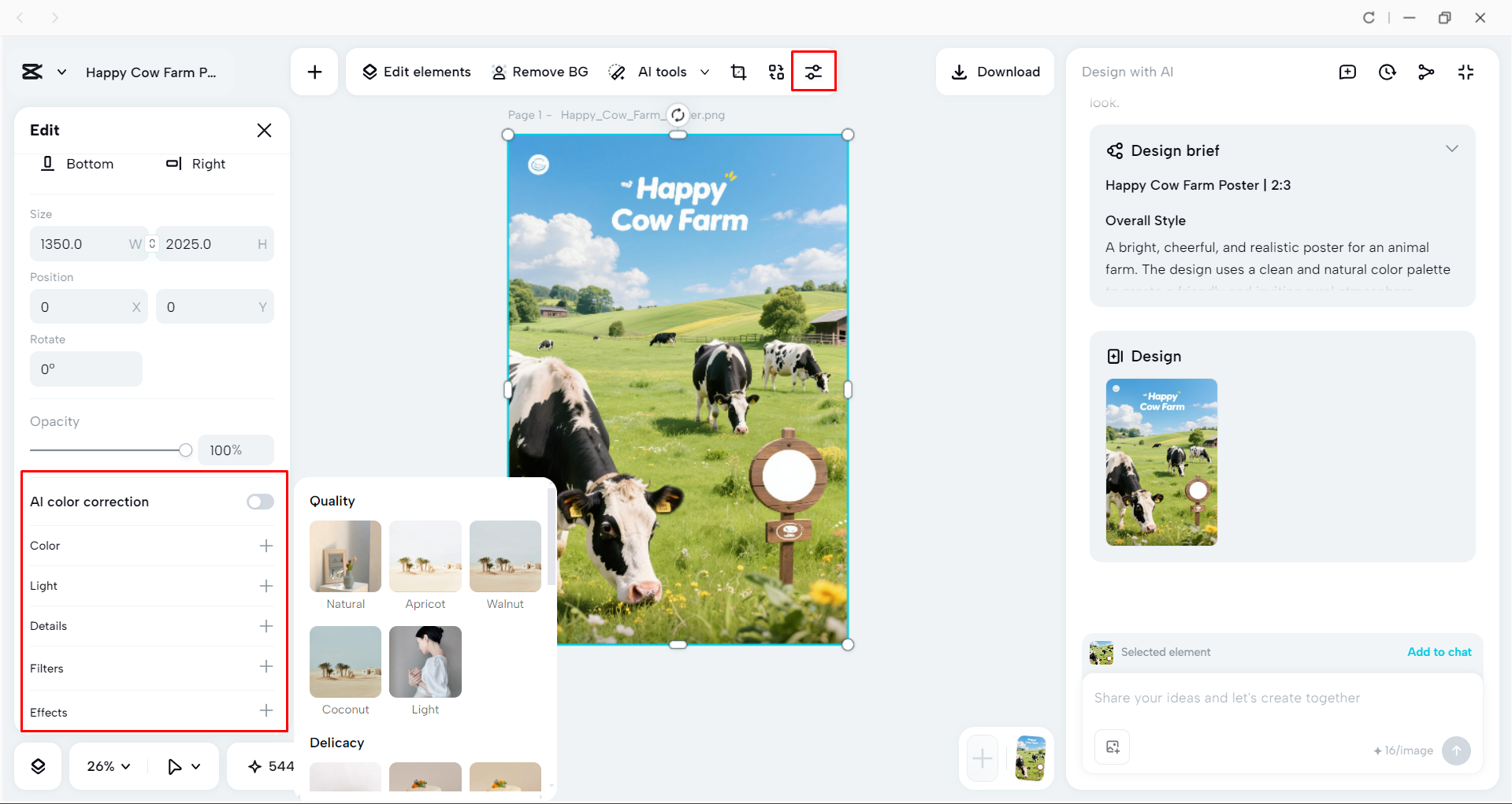Image resolution: width=1512 pixels, height=804 pixels.
Task: Click the Add to chat link
Action: click(x=1439, y=652)
